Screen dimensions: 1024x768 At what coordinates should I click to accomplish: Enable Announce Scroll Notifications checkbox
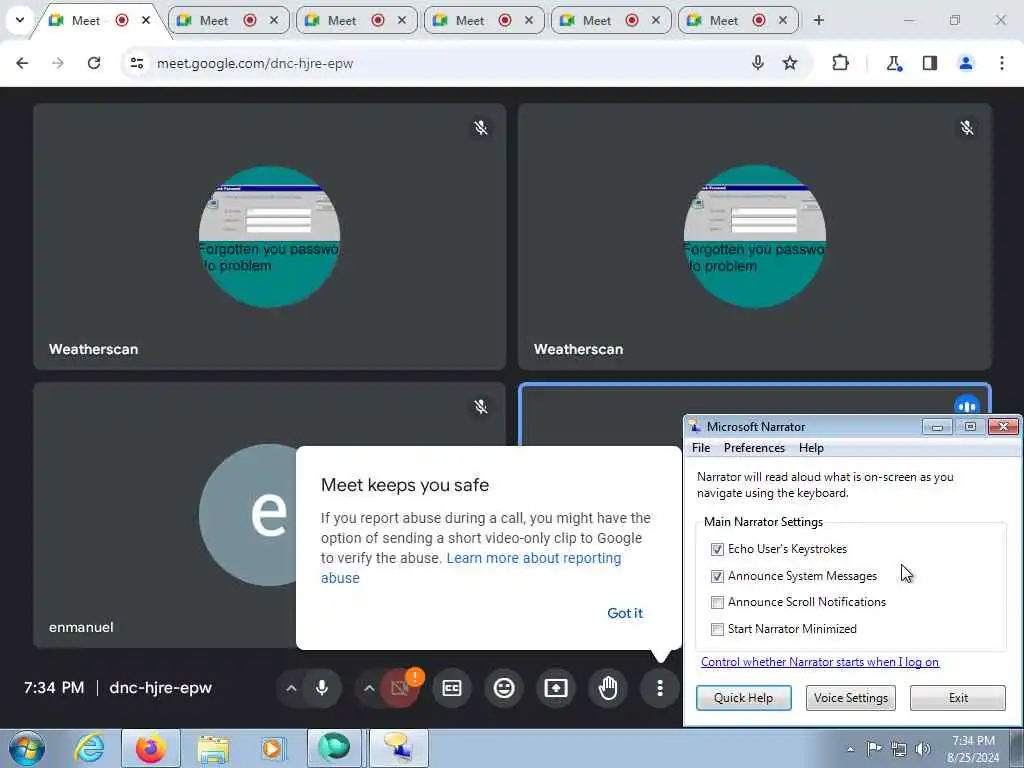717,602
